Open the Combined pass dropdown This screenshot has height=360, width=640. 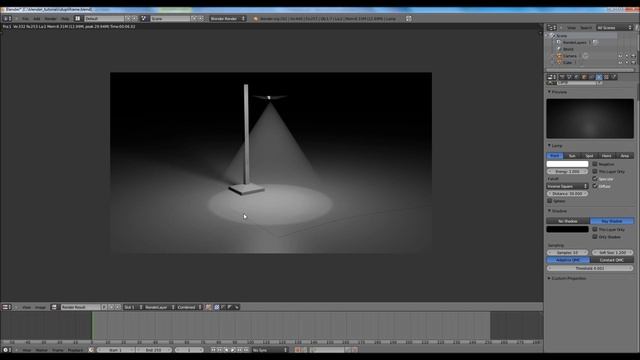coord(189,307)
